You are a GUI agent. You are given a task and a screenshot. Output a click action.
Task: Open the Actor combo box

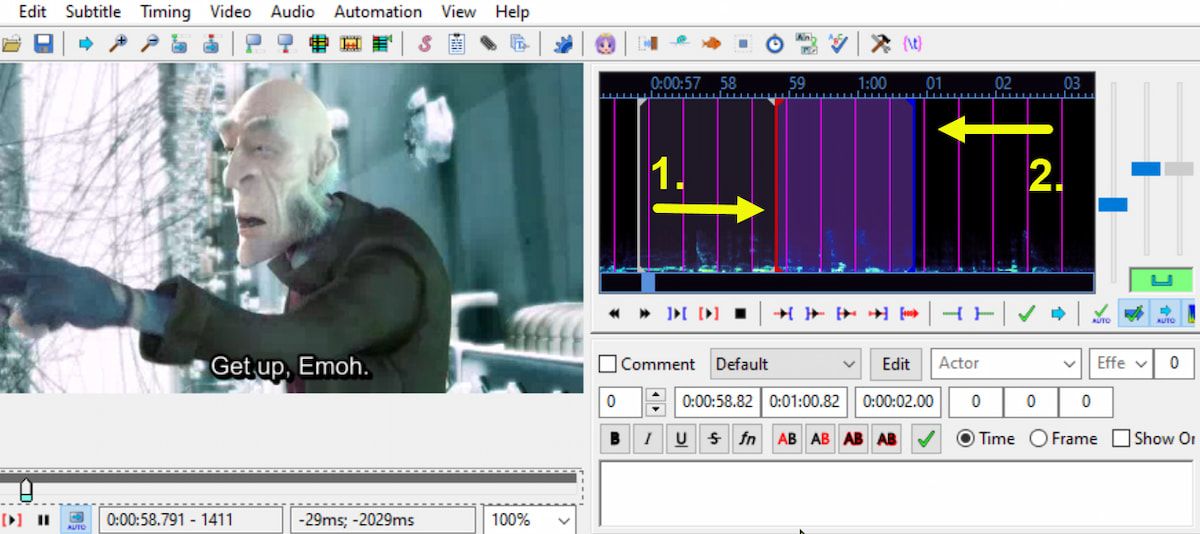click(x=1005, y=364)
